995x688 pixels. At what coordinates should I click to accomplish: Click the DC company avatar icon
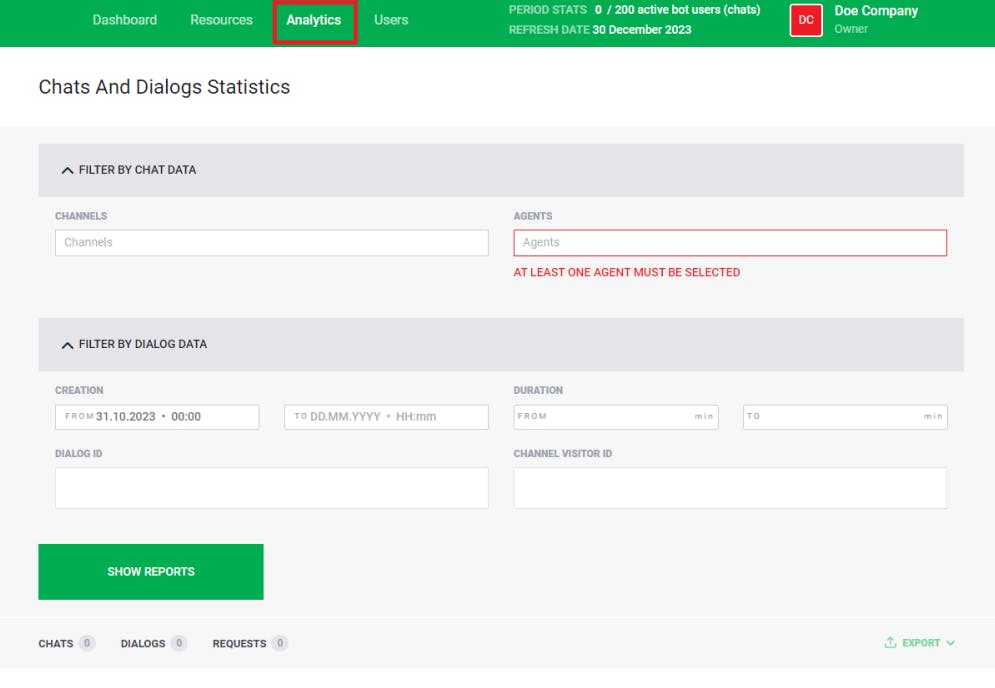806,20
